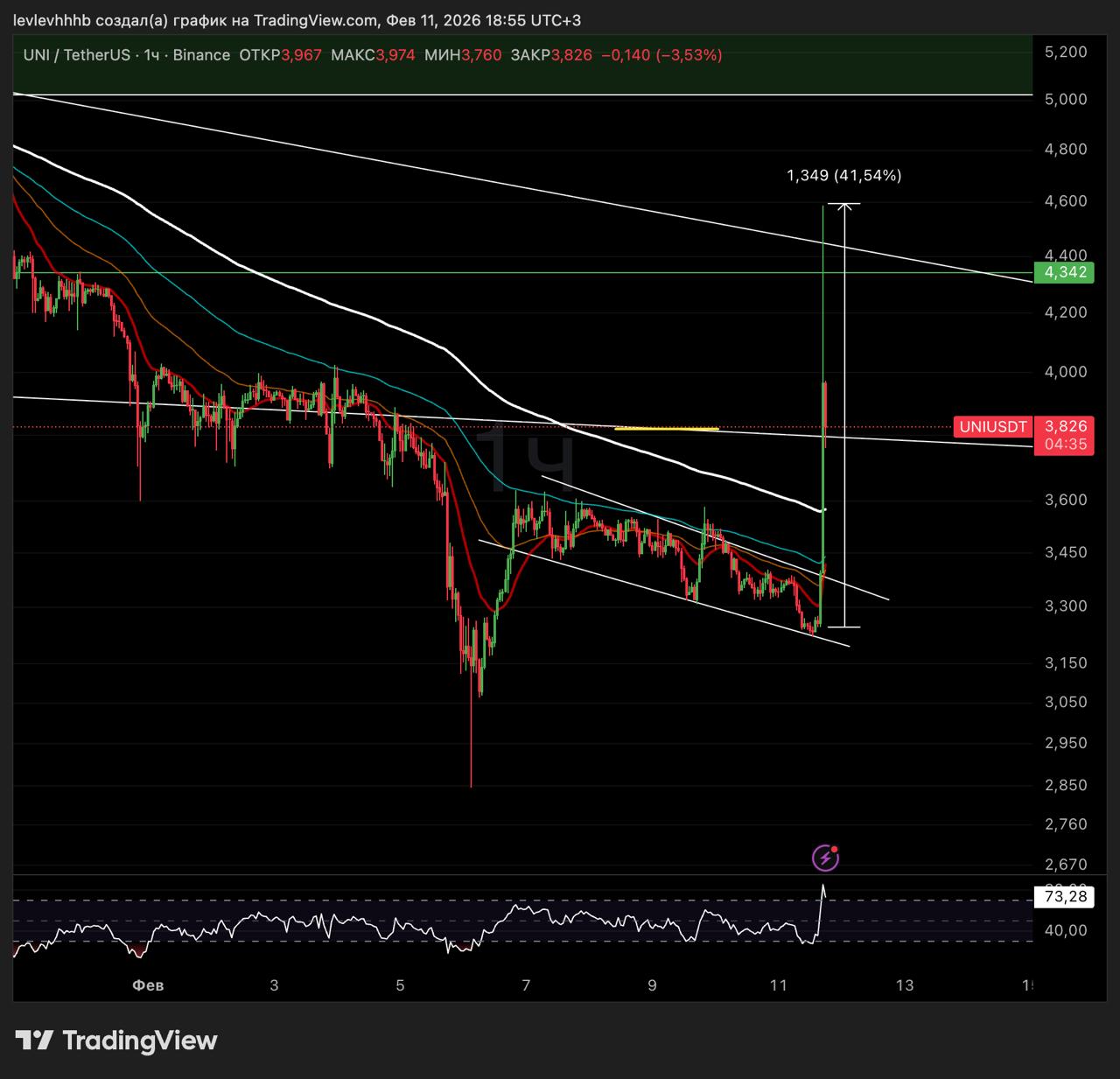Select the red UNIUSDT symbol label

click(x=992, y=427)
